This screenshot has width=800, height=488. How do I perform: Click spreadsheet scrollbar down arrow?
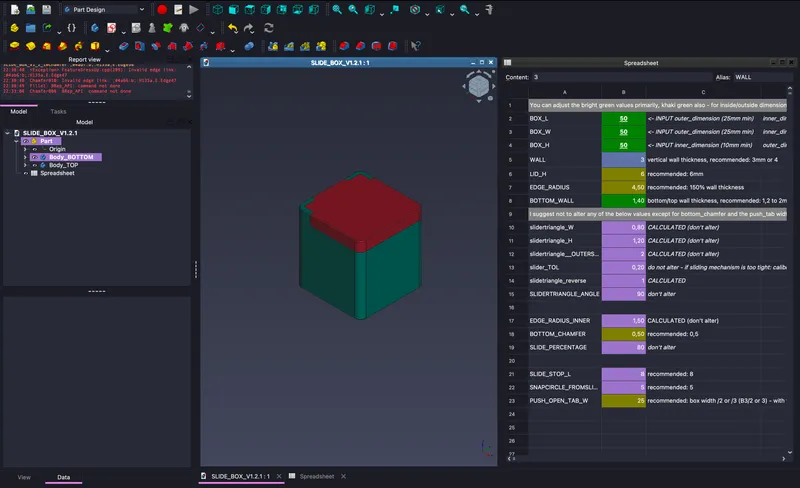pyautogui.click(x=790, y=452)
